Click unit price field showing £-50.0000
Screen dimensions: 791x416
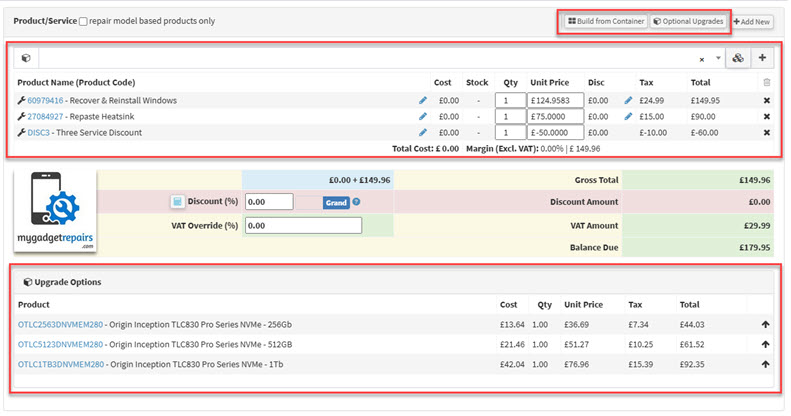(555, 133)
